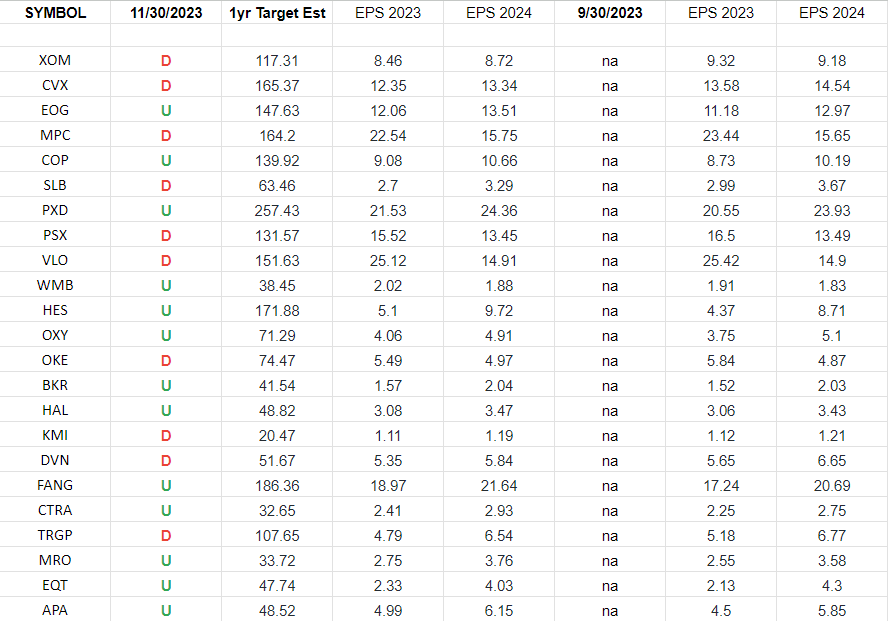Click the 117.31 target estimate cell
The height and width of the screenshot is (621, 888).
pos(277,61)
